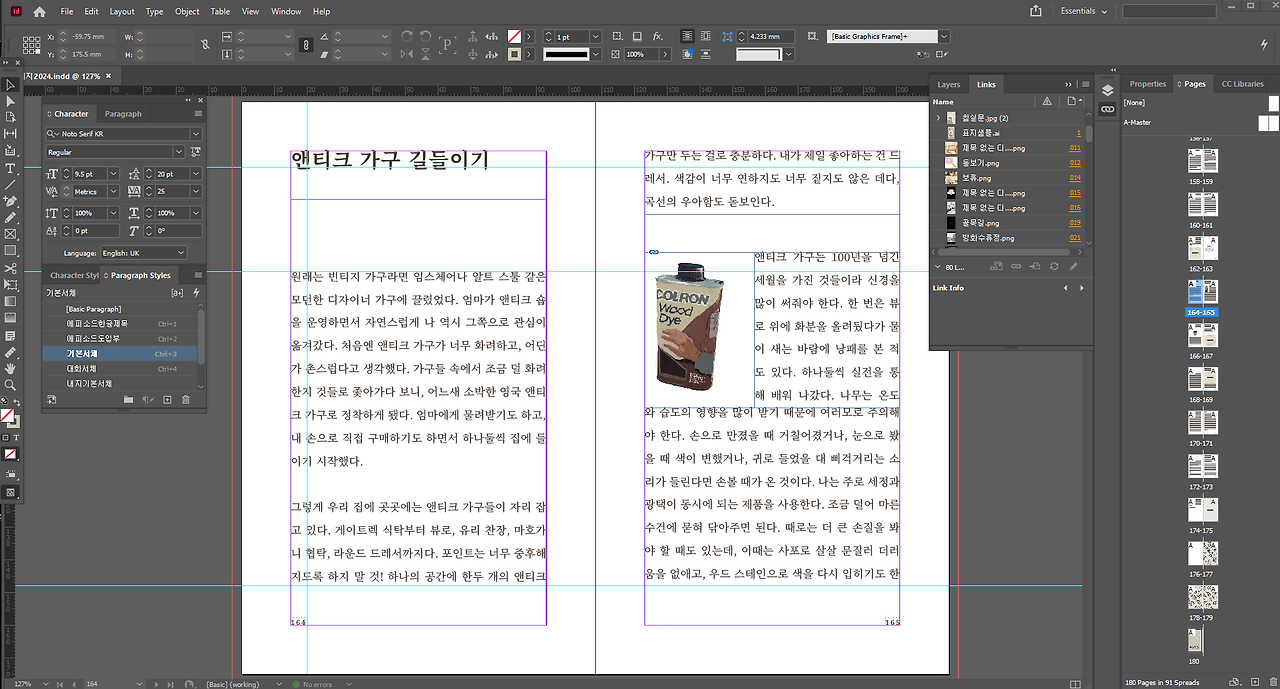Select the Type tool in toolbox
Image resolution: width=1280 pixels, height=689 pixels.
(x=10, y=168)
